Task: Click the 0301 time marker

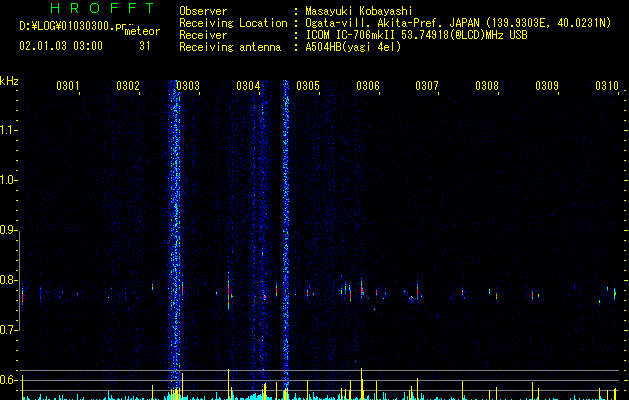Action: (x=67, y=85)
